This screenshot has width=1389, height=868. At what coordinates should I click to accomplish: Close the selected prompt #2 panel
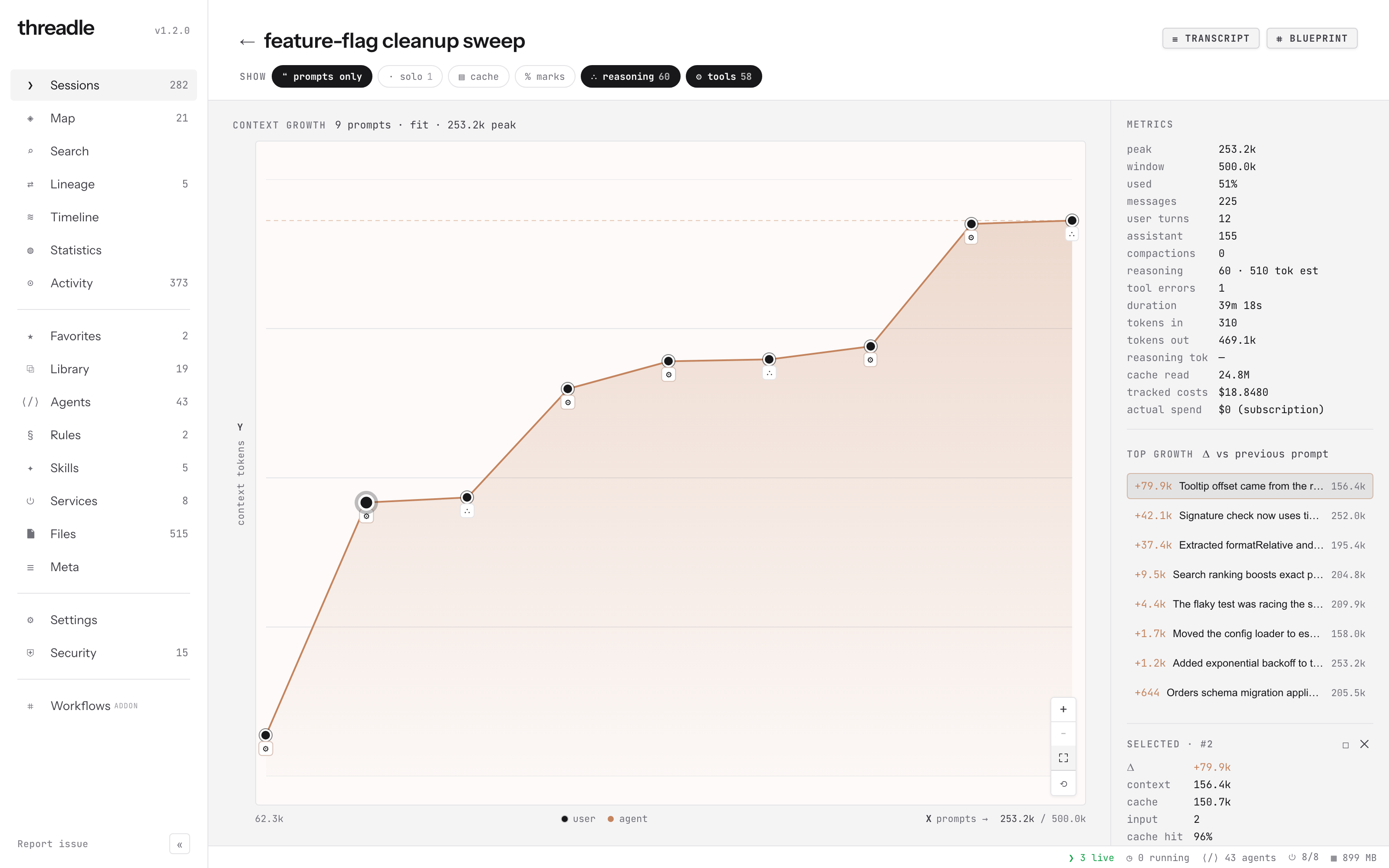click(1364, 744)
